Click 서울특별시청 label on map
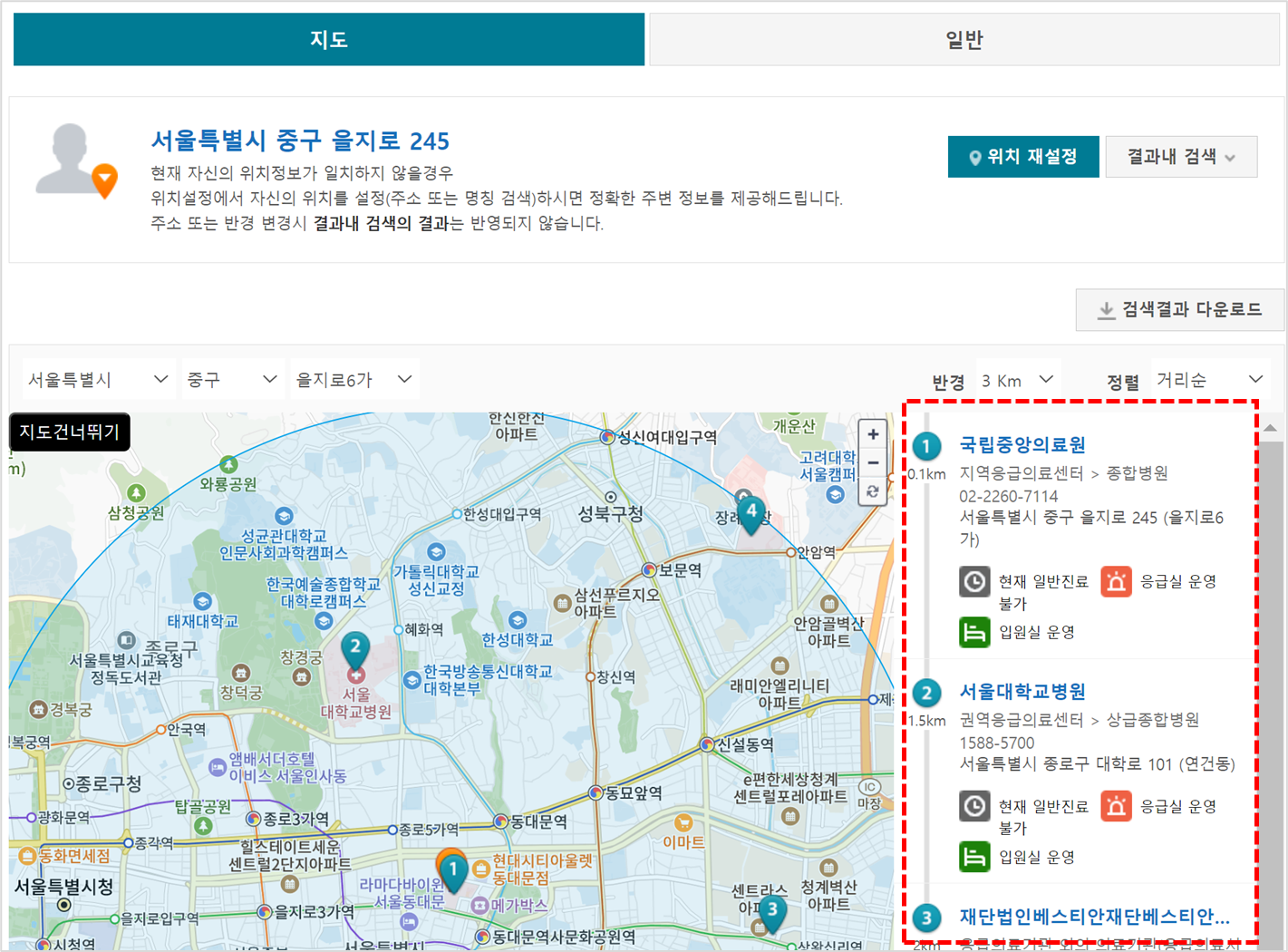The height and width of the screenshot is (952, 1288). (x=63, y=886)
